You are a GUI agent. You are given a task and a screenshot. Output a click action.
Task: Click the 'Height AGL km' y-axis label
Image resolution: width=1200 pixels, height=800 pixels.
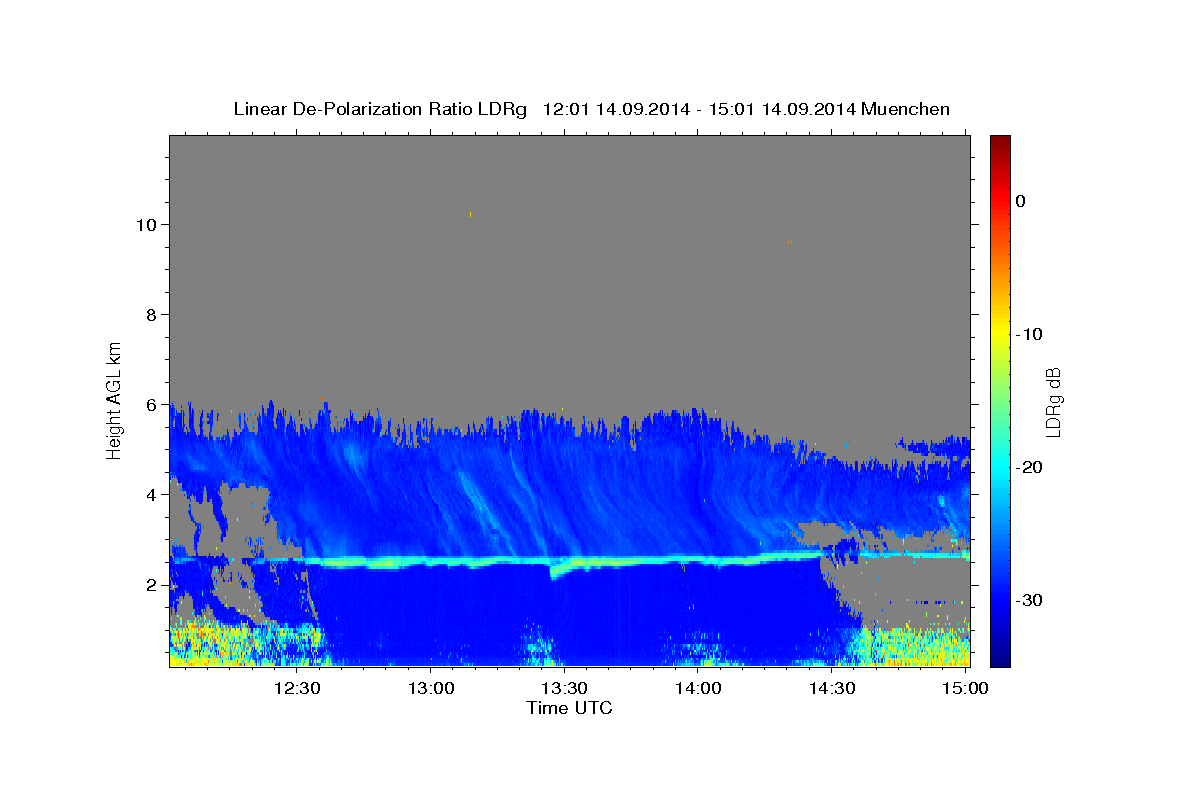click(114, 400)
